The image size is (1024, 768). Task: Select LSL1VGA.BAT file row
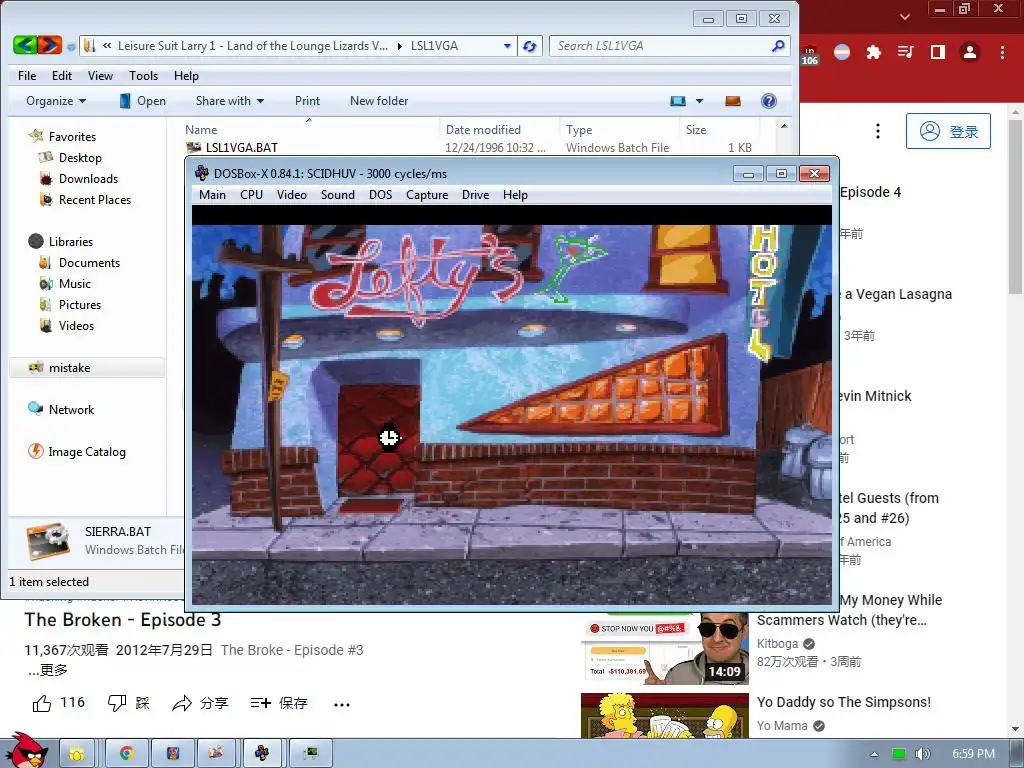coord(470,148)
